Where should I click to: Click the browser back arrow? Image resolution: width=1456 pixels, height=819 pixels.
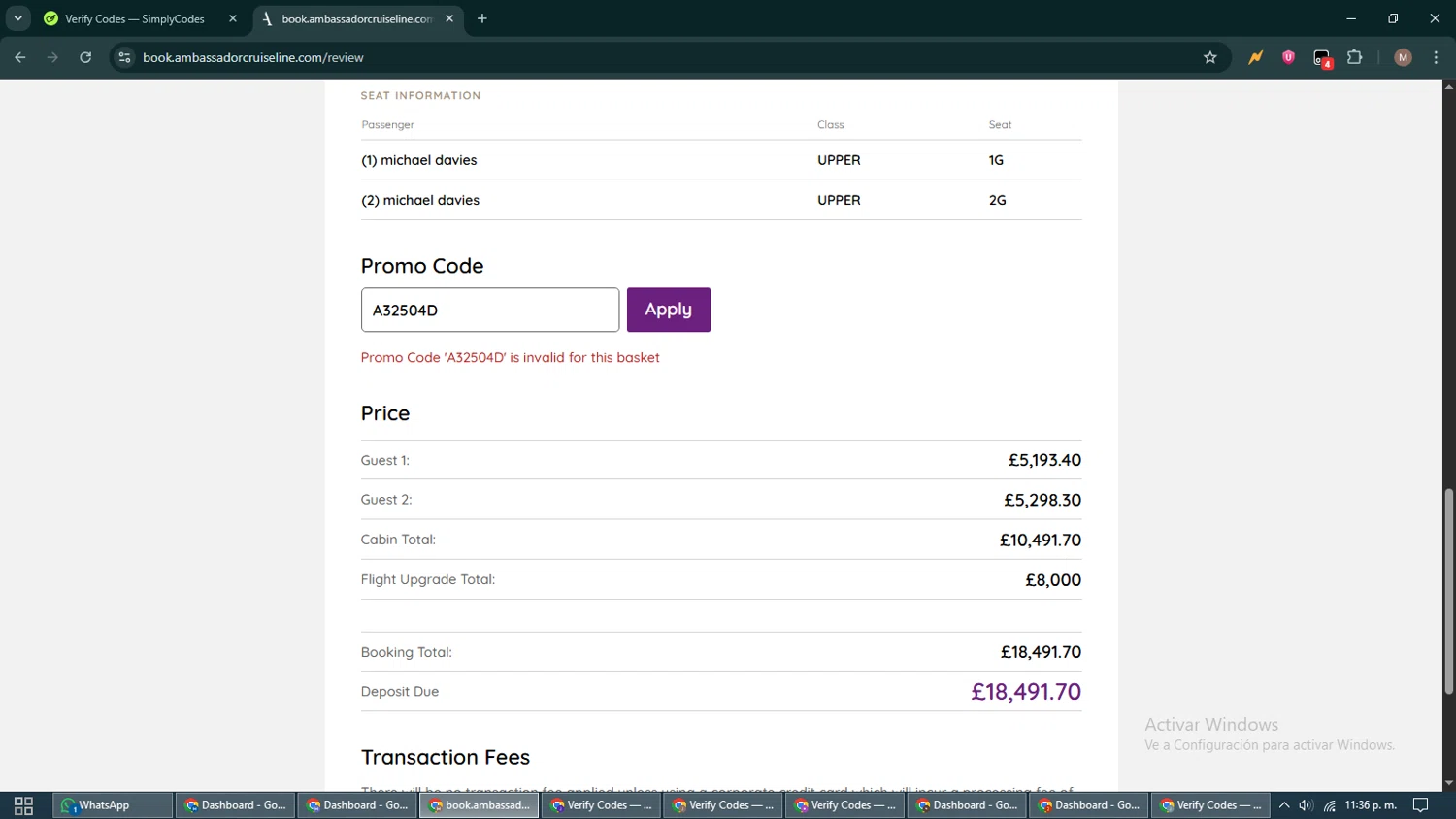[20, 58]
